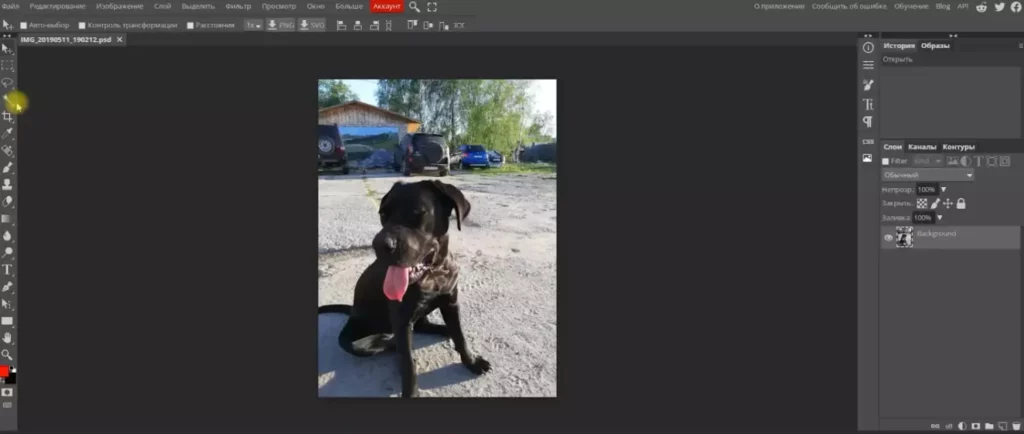Enable the Авто-выбор checkbox
The height and width of the screenshot is (434, 1024).
click(x=24, y=25)
